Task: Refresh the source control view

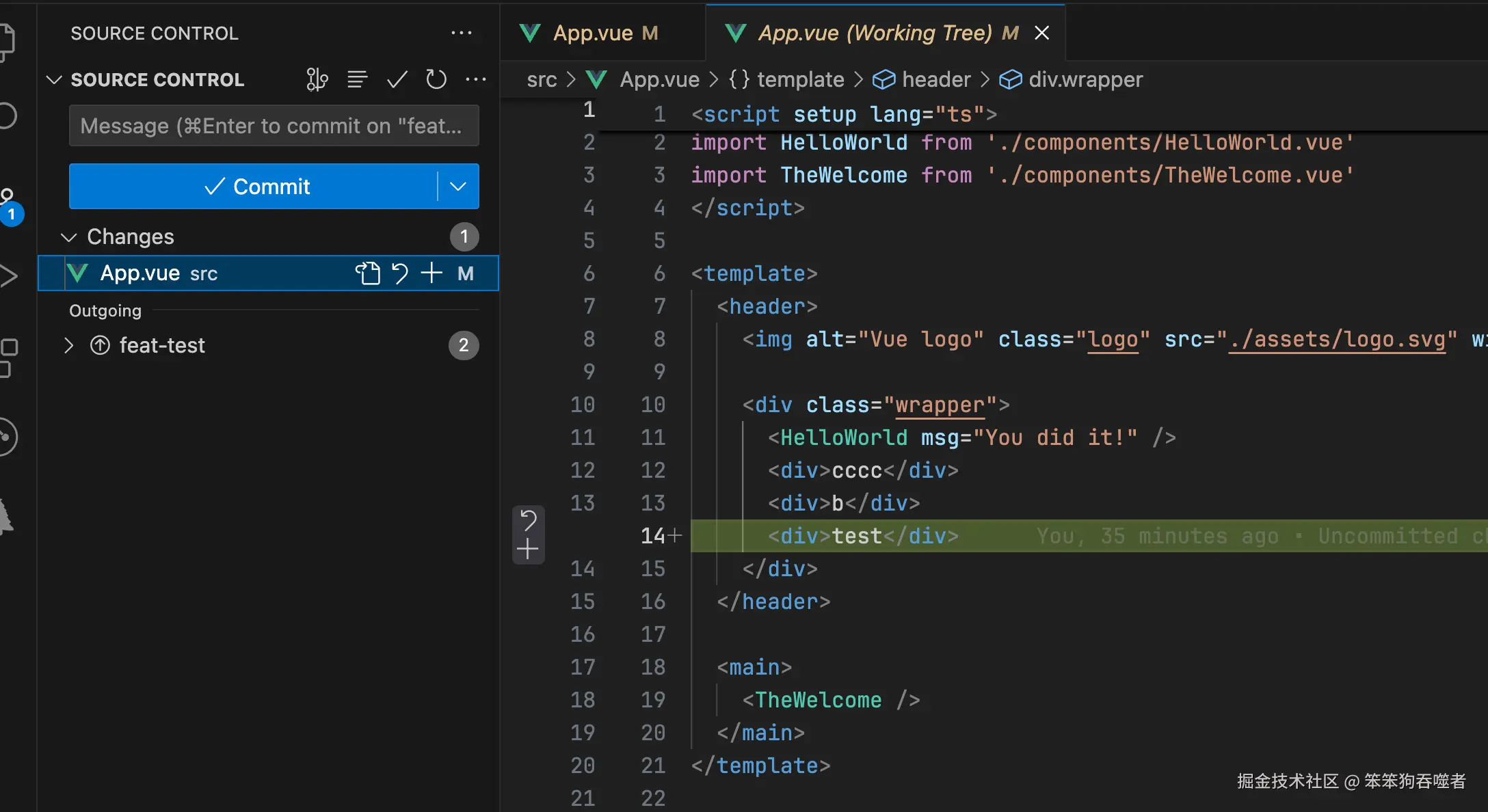Action: coord(436,79)
